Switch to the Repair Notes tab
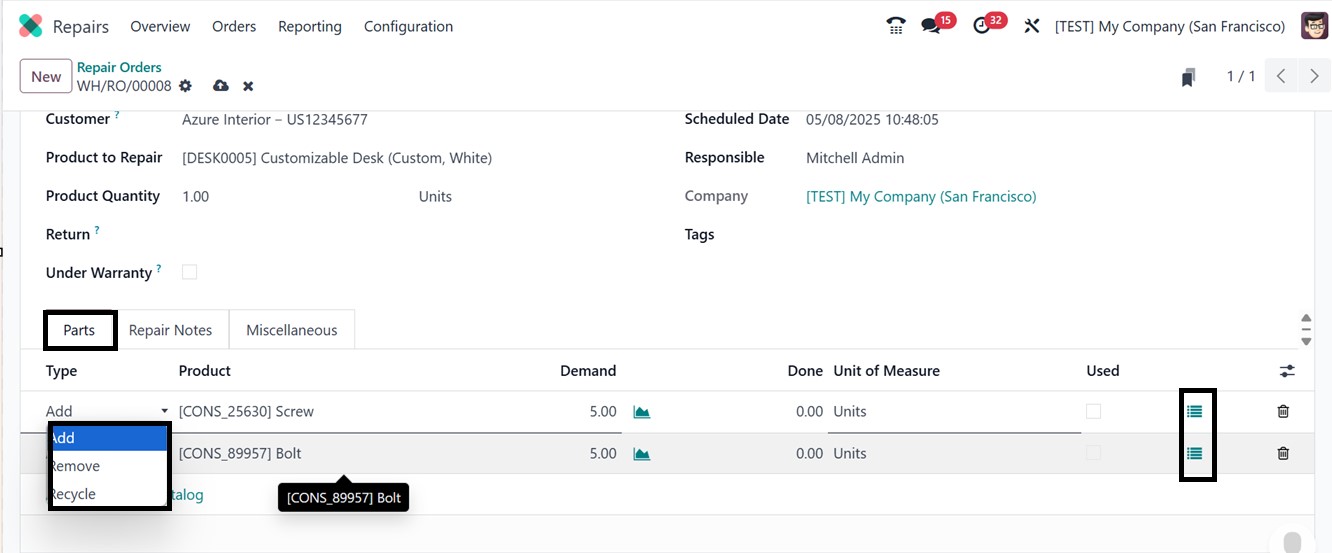 (x=171, y=330)
